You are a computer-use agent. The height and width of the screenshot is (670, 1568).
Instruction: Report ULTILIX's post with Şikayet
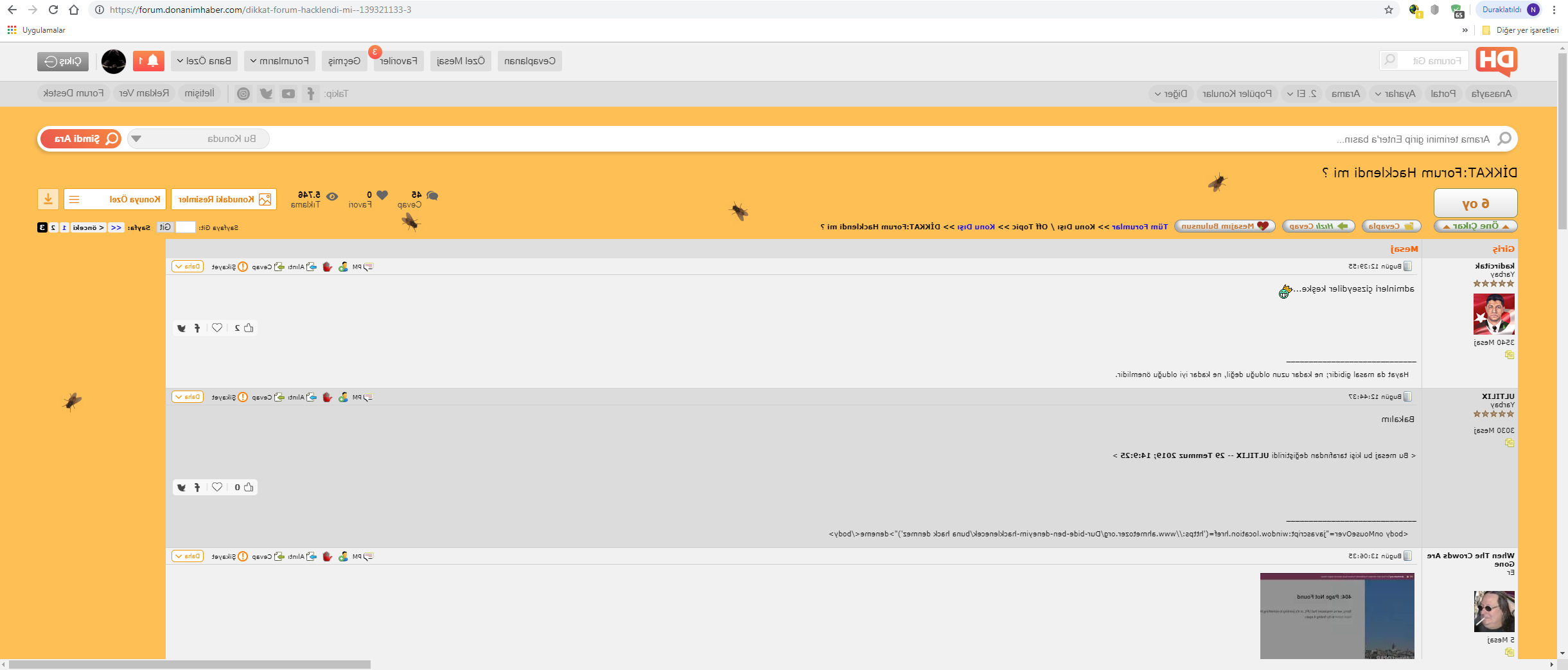pyautogui.click(x=229, y=397)
